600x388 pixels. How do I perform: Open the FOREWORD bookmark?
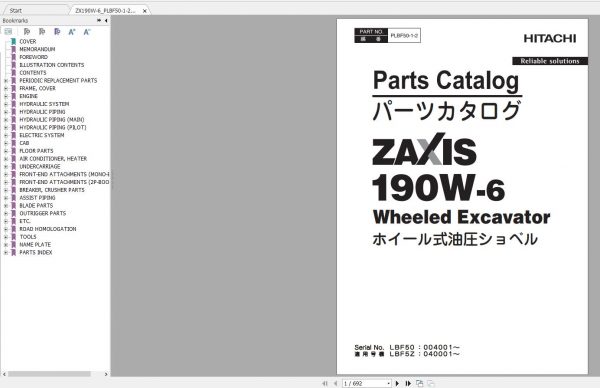tap(34, 57)
